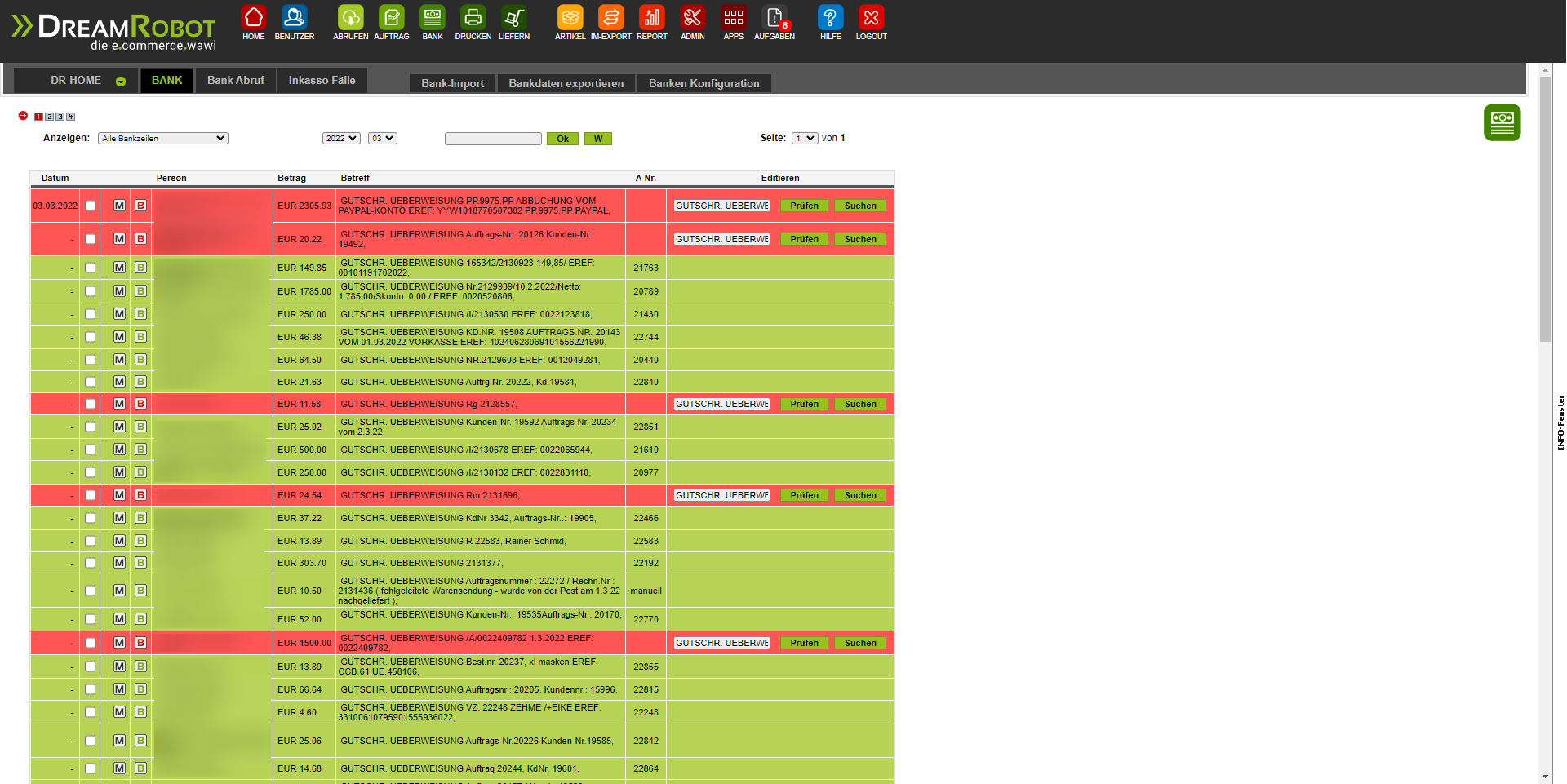Expand the year 2022 dropdown
1567x784 pixels.
point(340,139)
